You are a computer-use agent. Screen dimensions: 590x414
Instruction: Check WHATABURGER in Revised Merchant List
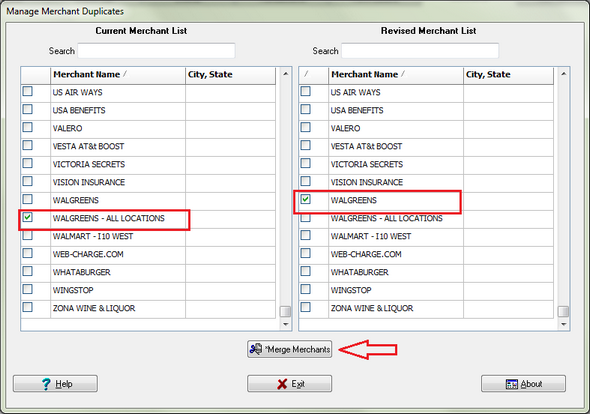coord(306,271)
